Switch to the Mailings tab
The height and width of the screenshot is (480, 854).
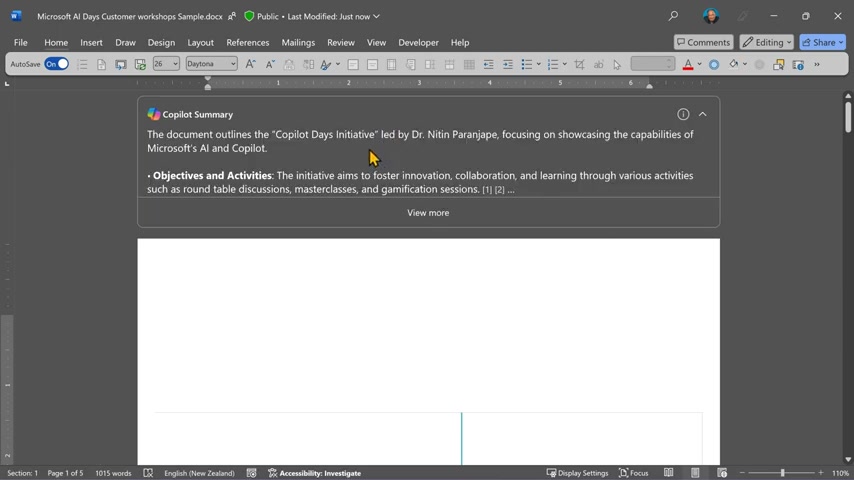(298, 42)
